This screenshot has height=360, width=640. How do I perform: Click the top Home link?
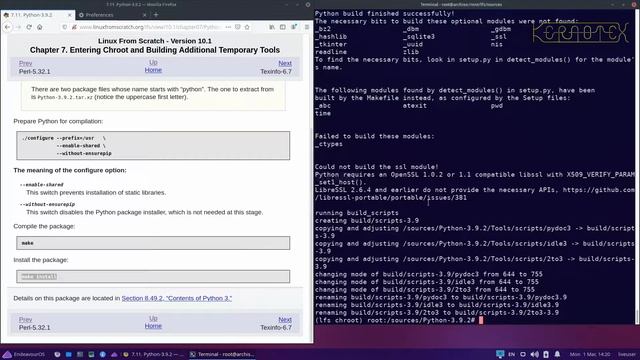(x=153, y=70)
